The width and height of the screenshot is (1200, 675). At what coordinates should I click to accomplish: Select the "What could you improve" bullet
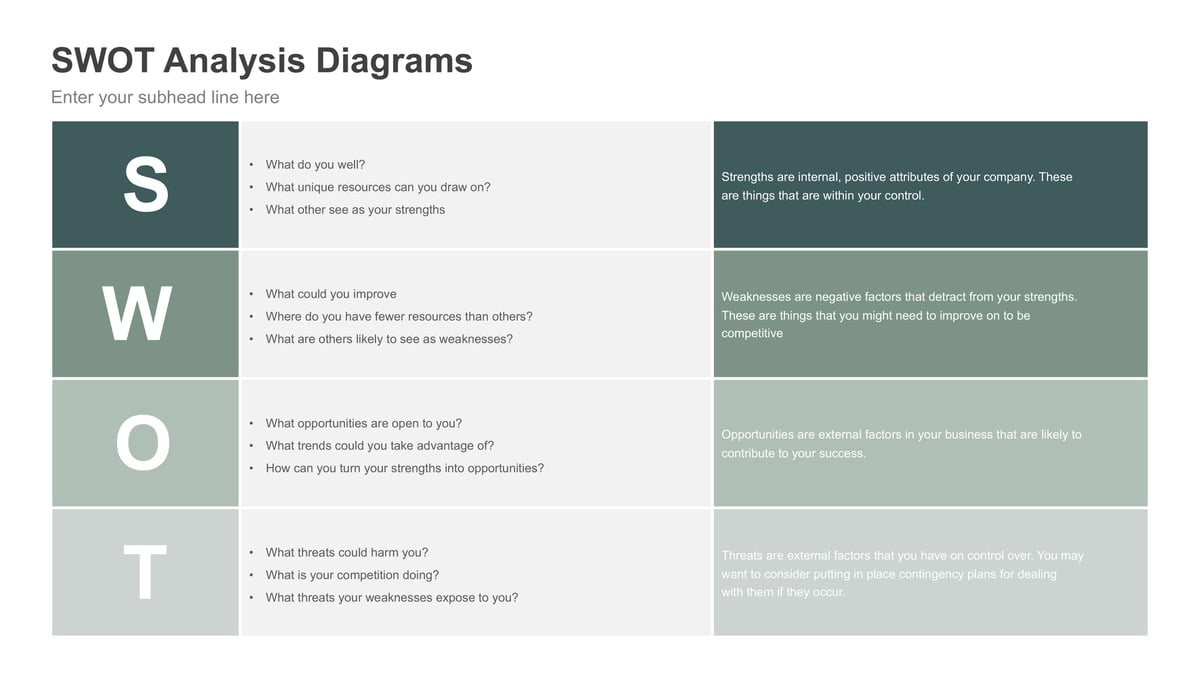pos(331,294)
